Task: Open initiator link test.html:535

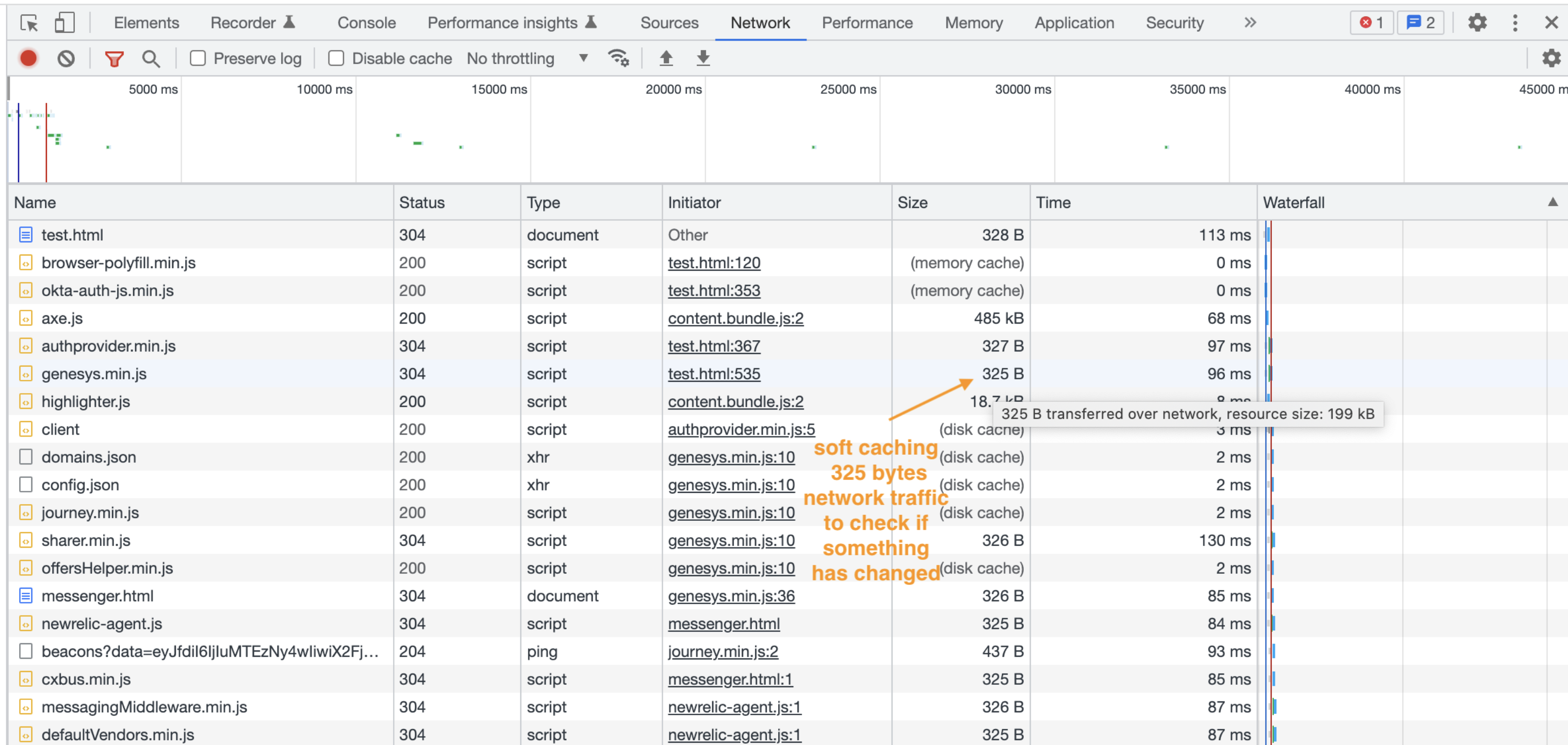Action: pos(714,373)
